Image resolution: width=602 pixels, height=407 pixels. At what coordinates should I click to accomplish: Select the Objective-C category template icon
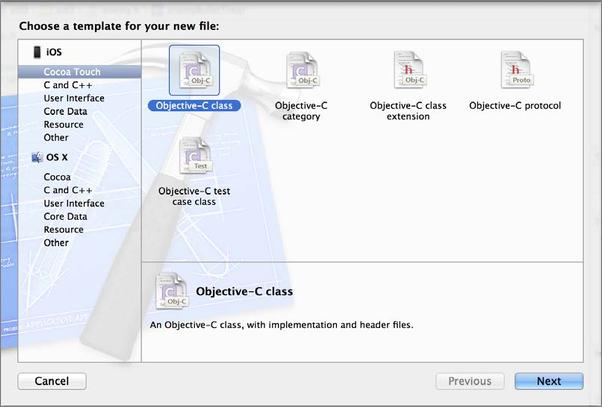[x=302, y=70]
